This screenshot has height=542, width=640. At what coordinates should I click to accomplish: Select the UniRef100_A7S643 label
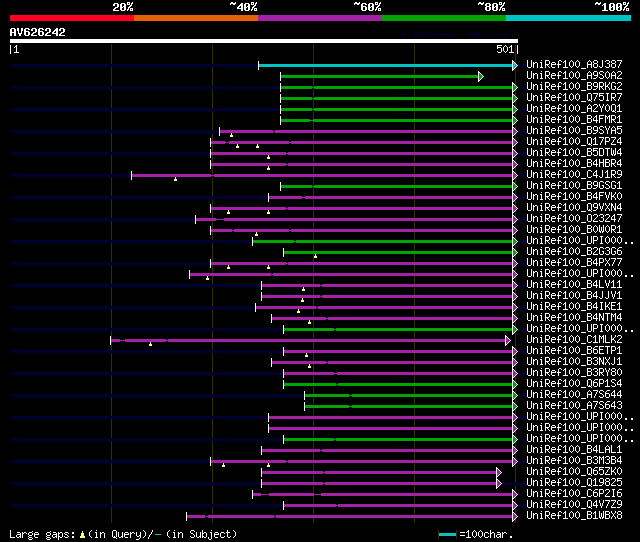click(574, 406)
